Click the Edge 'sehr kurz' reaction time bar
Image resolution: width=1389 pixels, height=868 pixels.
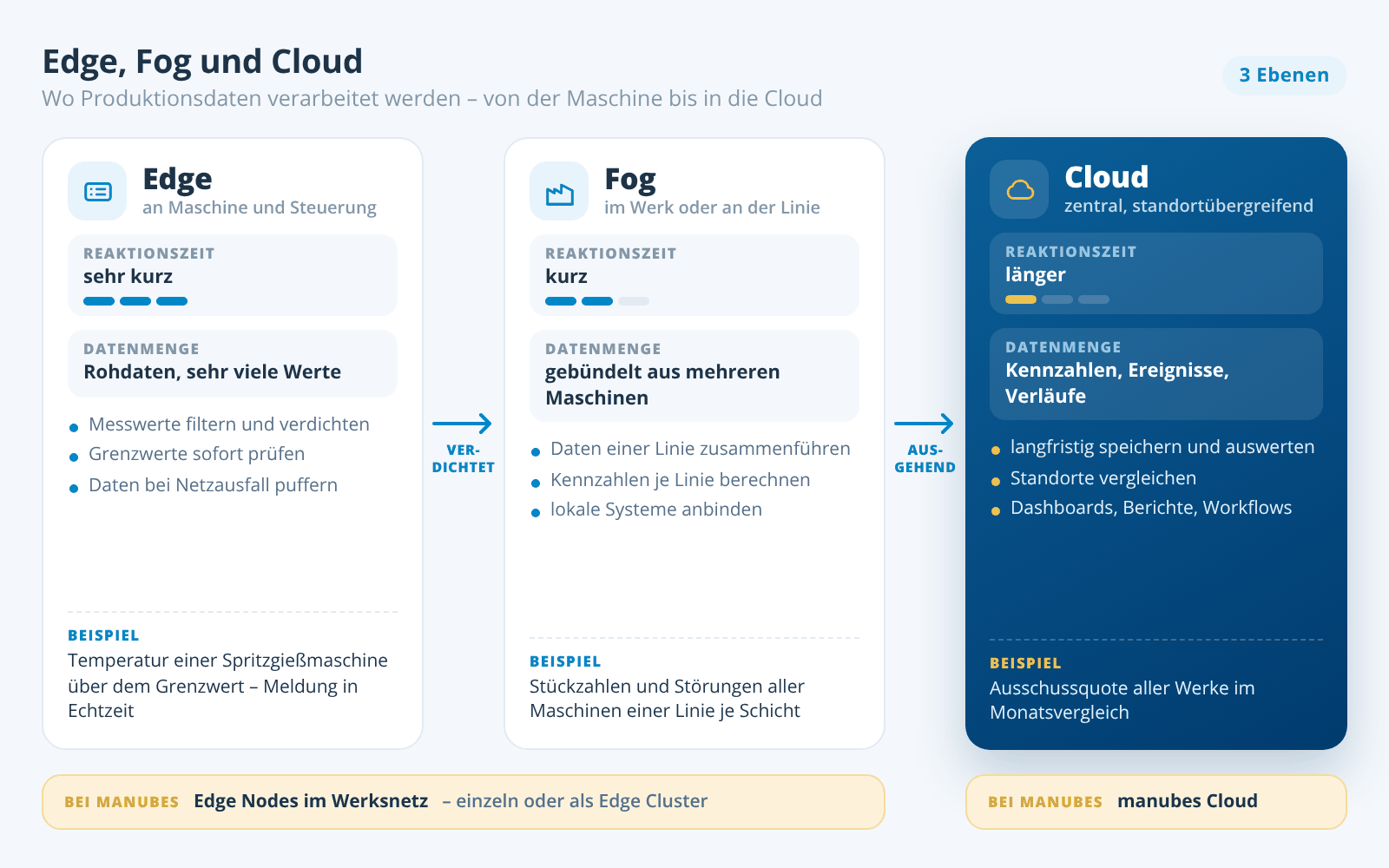pos(135,301)
